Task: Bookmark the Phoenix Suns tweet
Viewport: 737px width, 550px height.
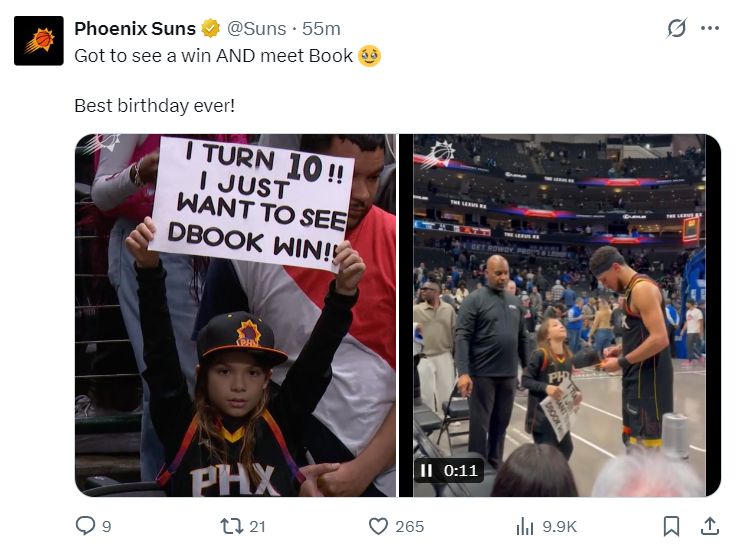Action: pos(672,526)
